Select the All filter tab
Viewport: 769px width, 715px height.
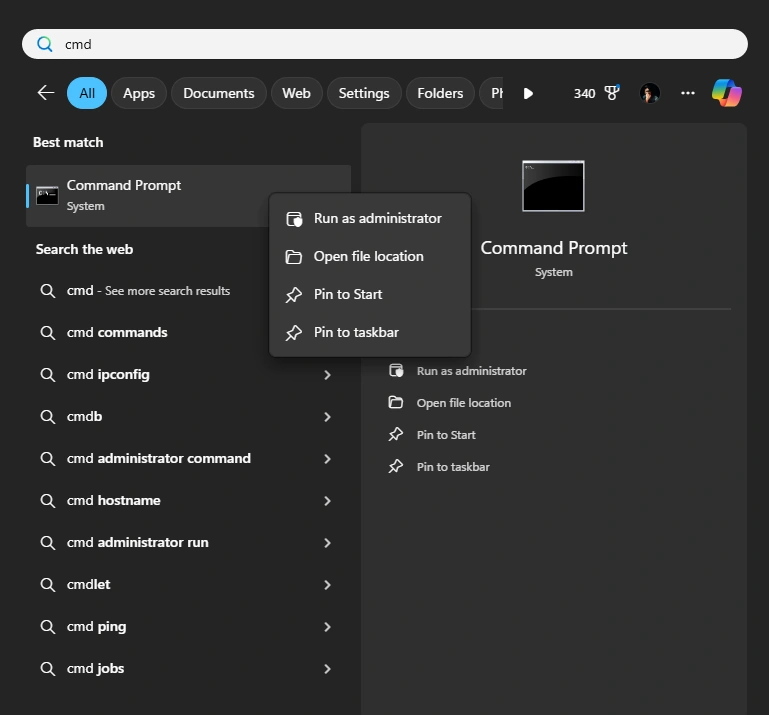(87, 93)
